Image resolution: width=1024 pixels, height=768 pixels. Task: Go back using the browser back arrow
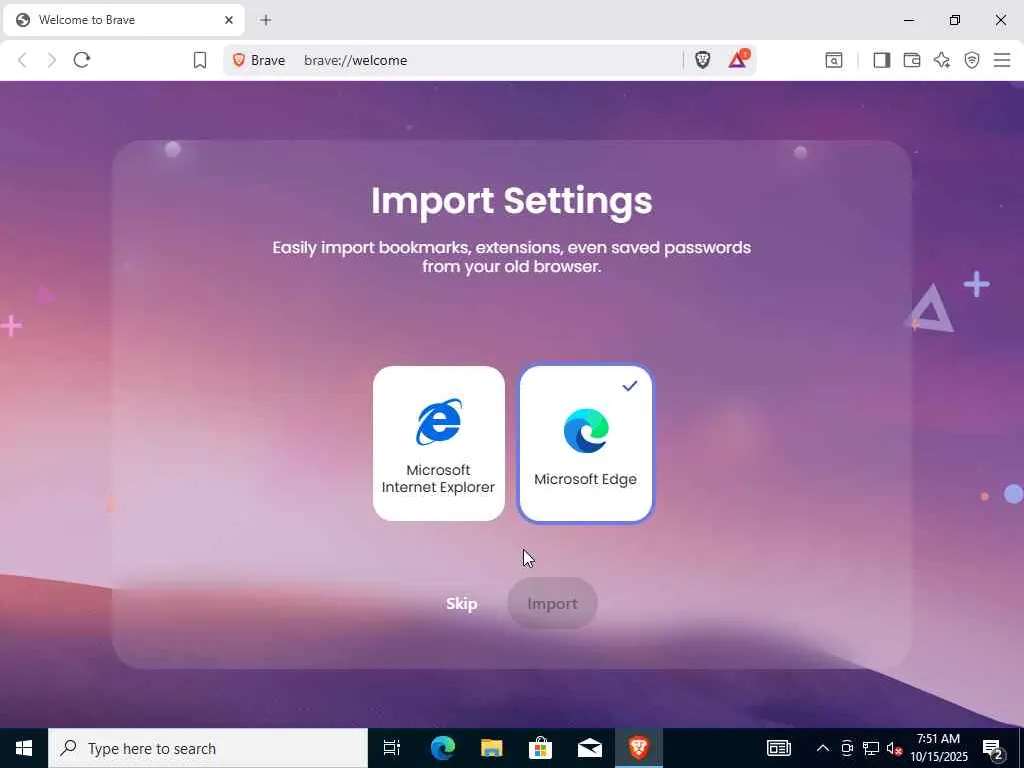point(22,60)
